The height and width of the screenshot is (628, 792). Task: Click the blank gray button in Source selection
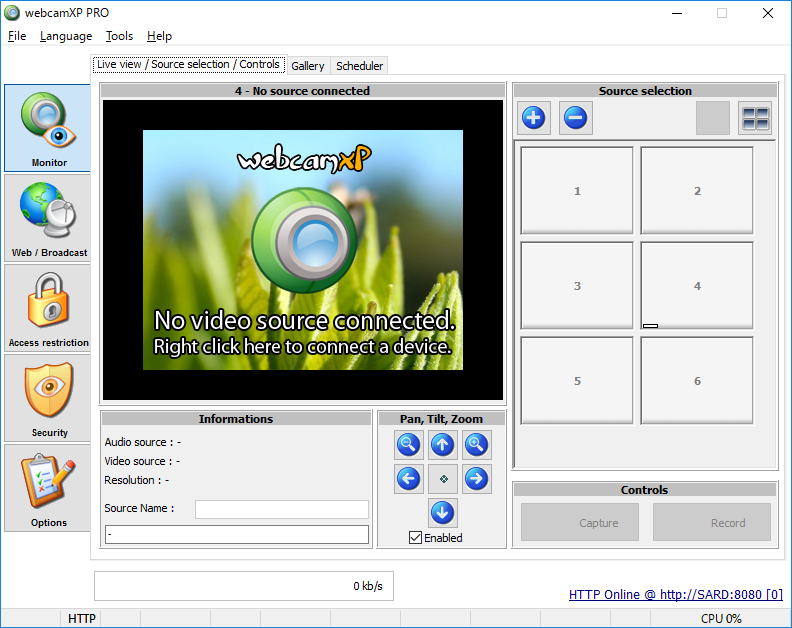pyautogui.click(x=713, y=118)
